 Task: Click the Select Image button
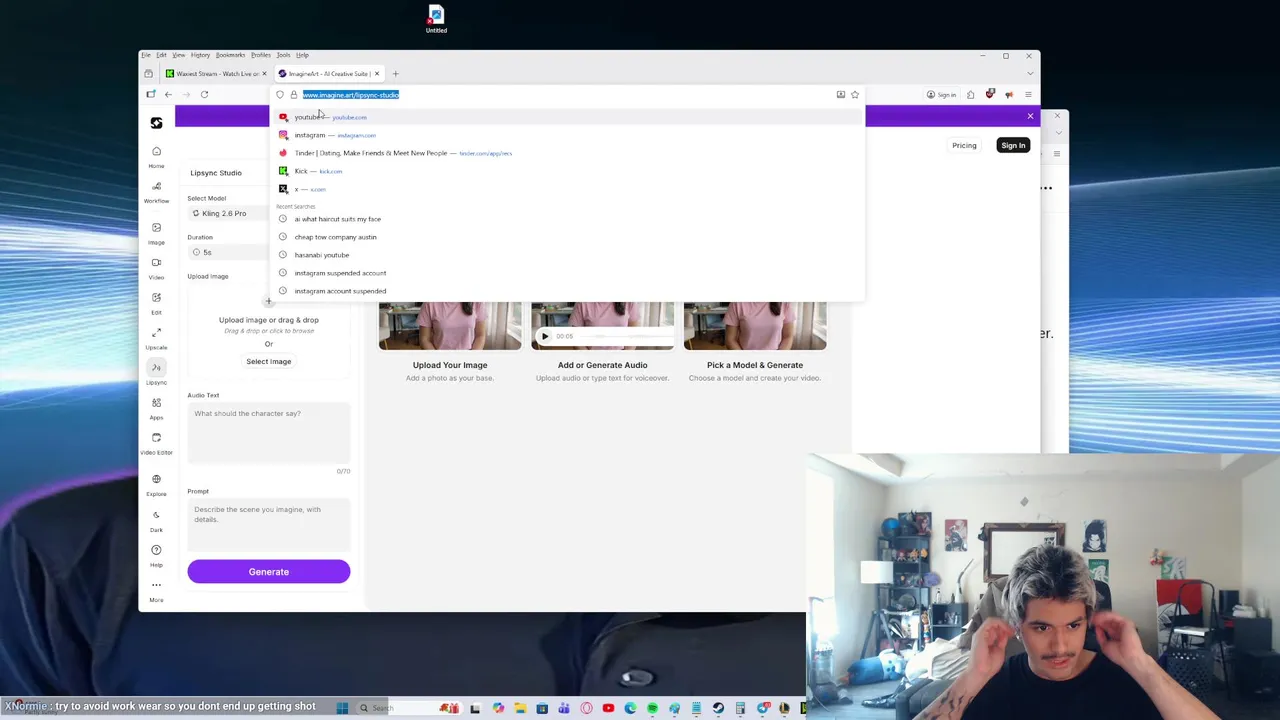pos(268,361)
